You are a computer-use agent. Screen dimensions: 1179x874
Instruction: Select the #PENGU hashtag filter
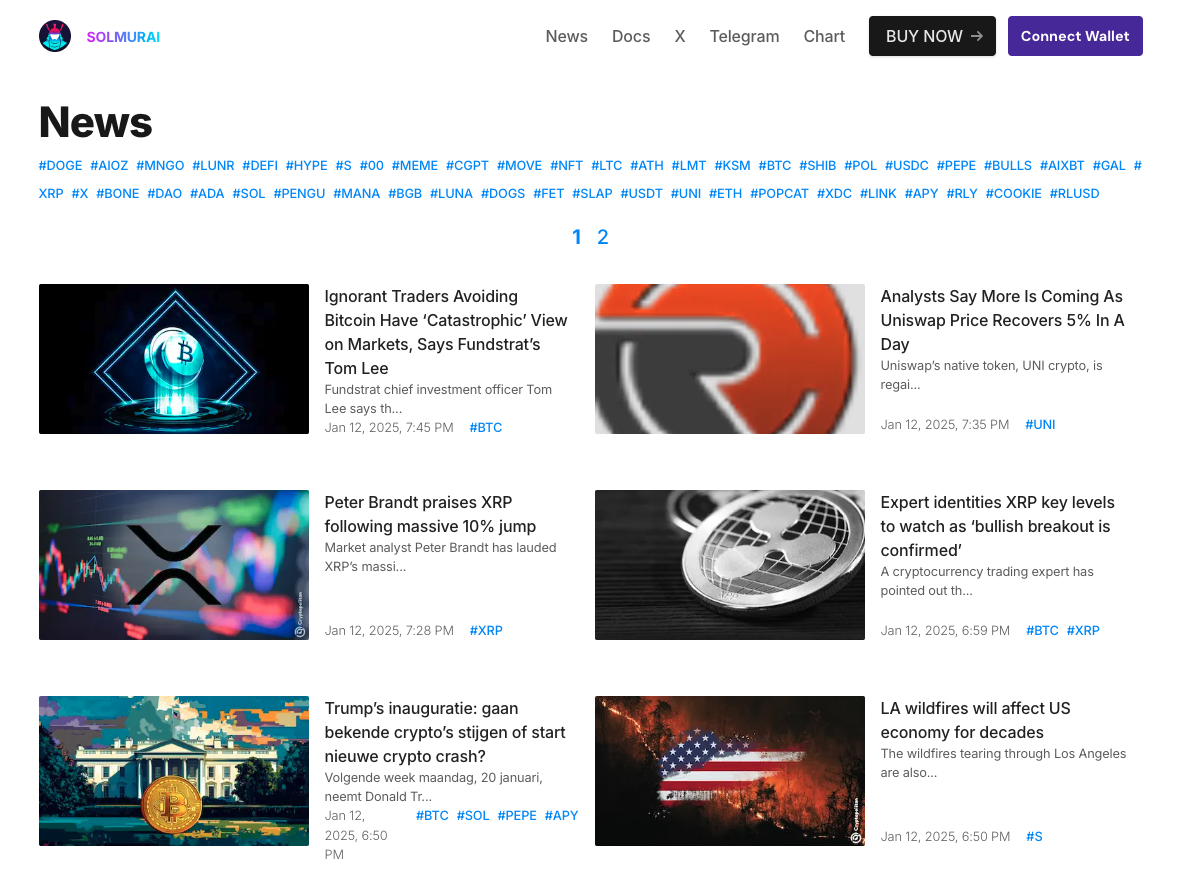pos(299,193)
